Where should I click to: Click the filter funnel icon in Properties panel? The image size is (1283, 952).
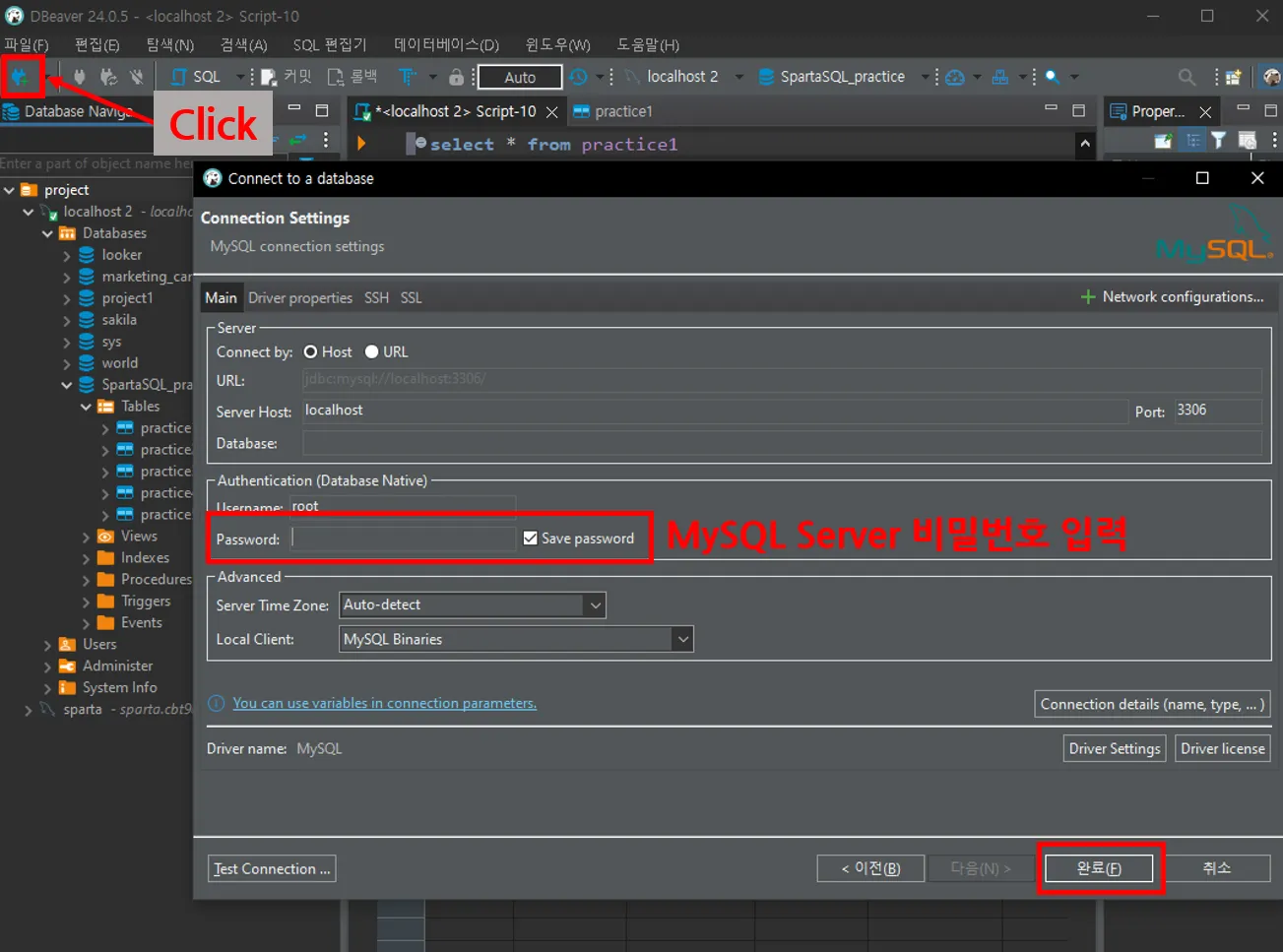coord(1219,141)
